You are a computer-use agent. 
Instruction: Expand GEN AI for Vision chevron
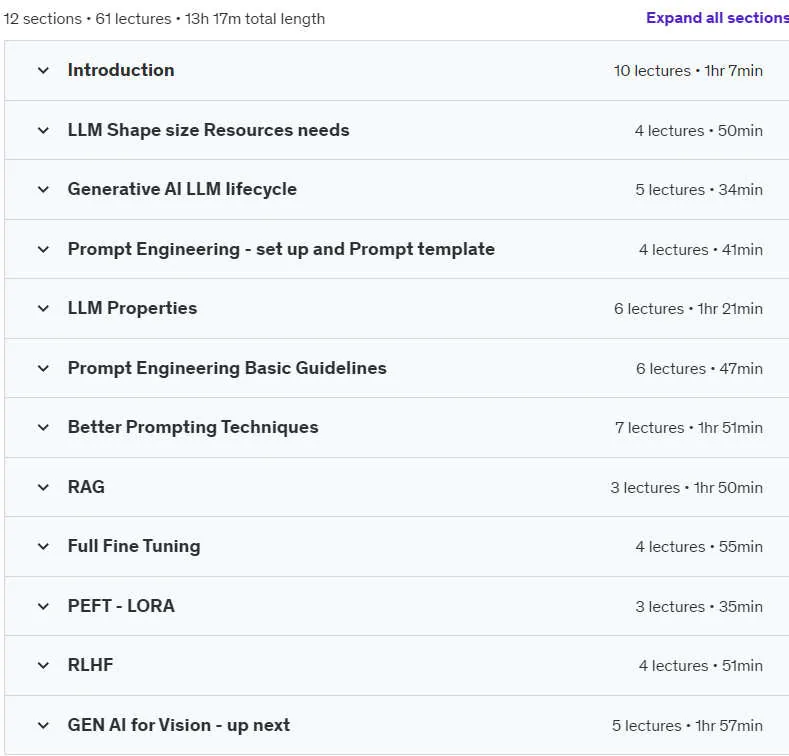(x=43, y=725)
